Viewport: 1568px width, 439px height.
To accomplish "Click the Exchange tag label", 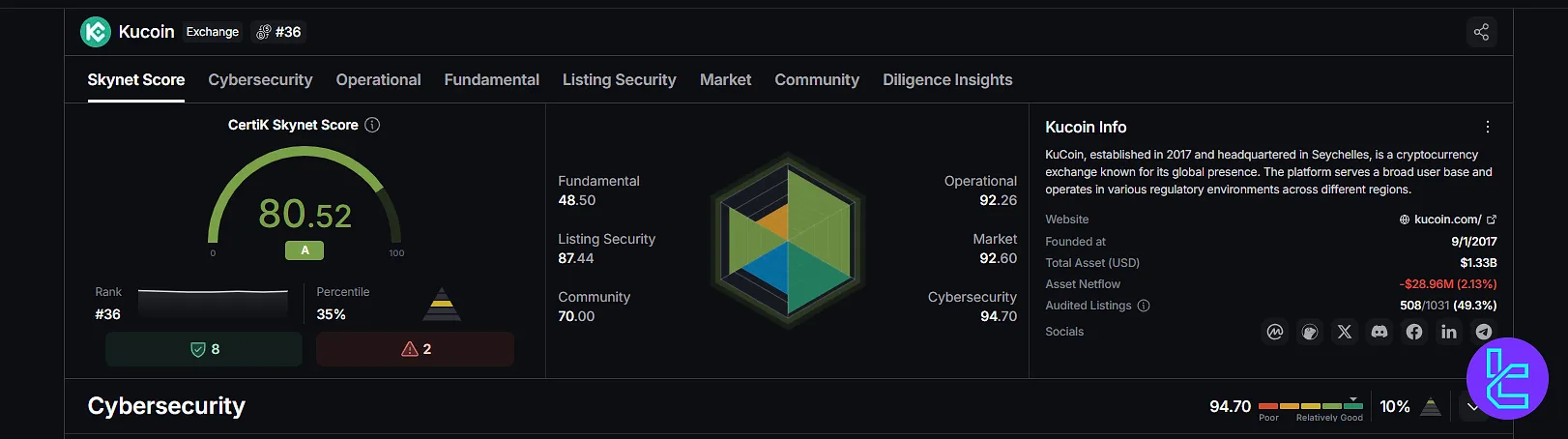I will [x=213, y=32].
